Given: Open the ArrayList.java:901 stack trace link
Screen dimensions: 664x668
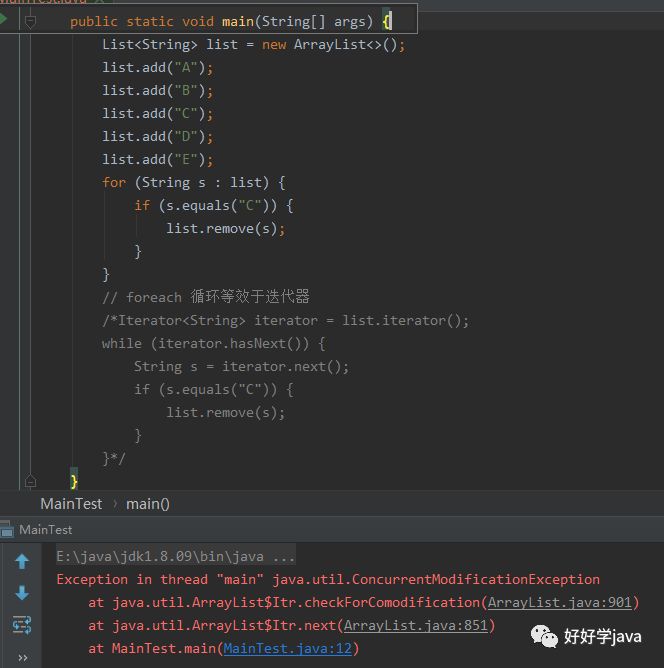Looking at the screenshot, I should coord(559,602).
